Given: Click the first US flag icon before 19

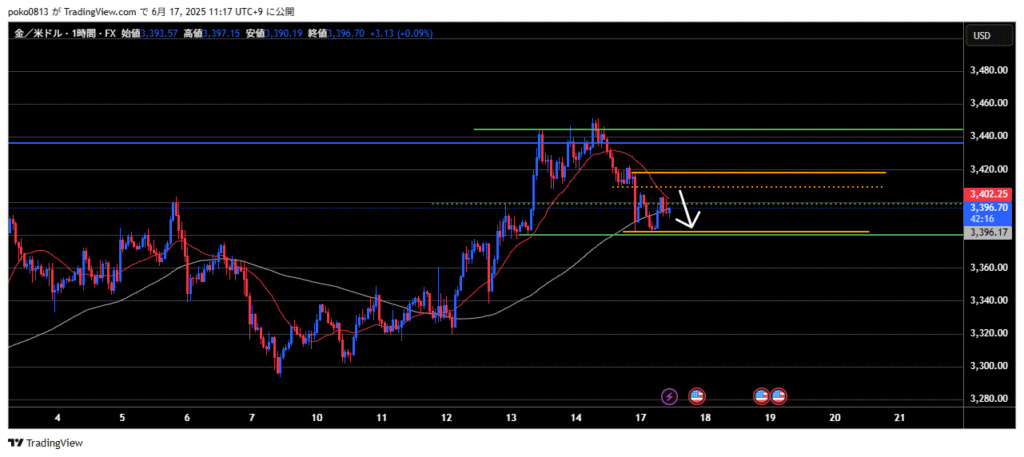Looking at the screenshot, I should pyautogui.click(x=761, y=396).
